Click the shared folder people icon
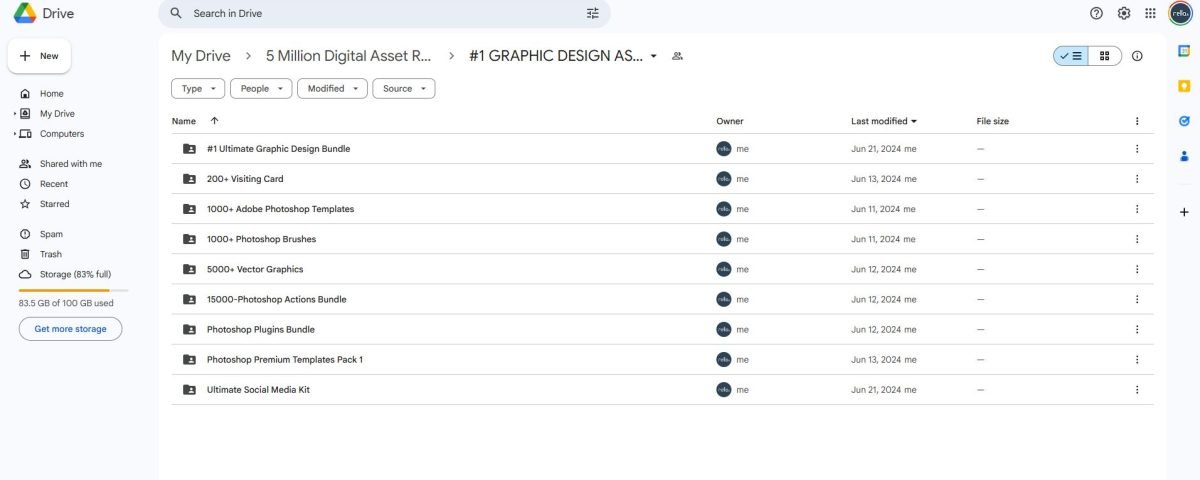Screen dimensions: 1200x480 677,56
